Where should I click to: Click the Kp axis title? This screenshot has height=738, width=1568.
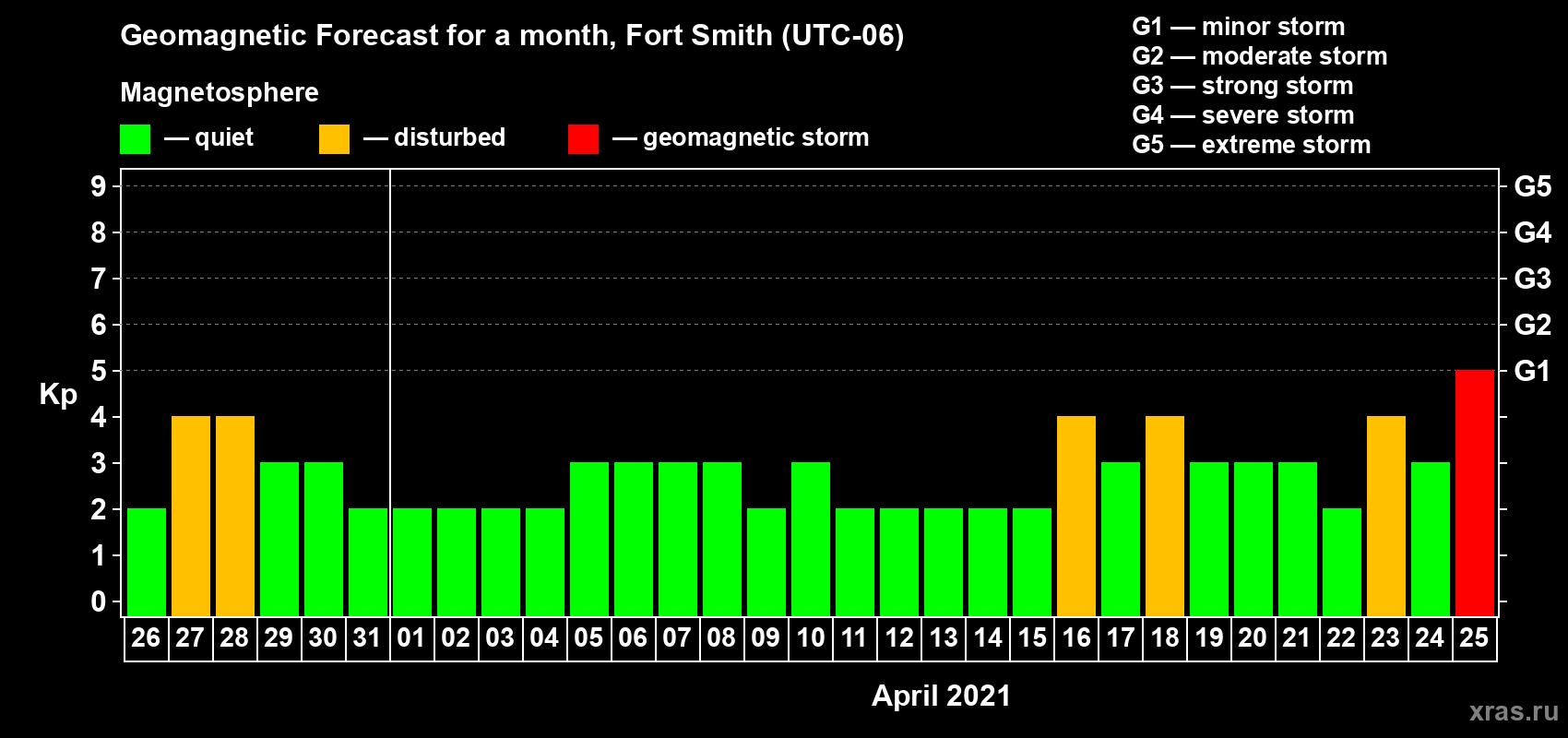pyautogui.click(x=58, y=395)
